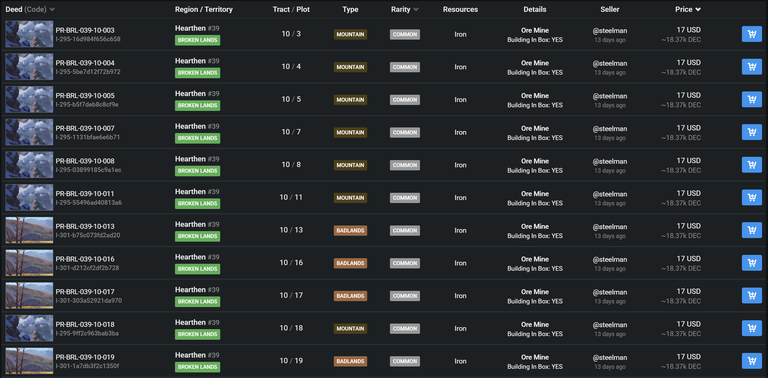Click 17 USD price on row 10 / 19
This screenshot has height=378, width=768.
(x=689, y=356)
